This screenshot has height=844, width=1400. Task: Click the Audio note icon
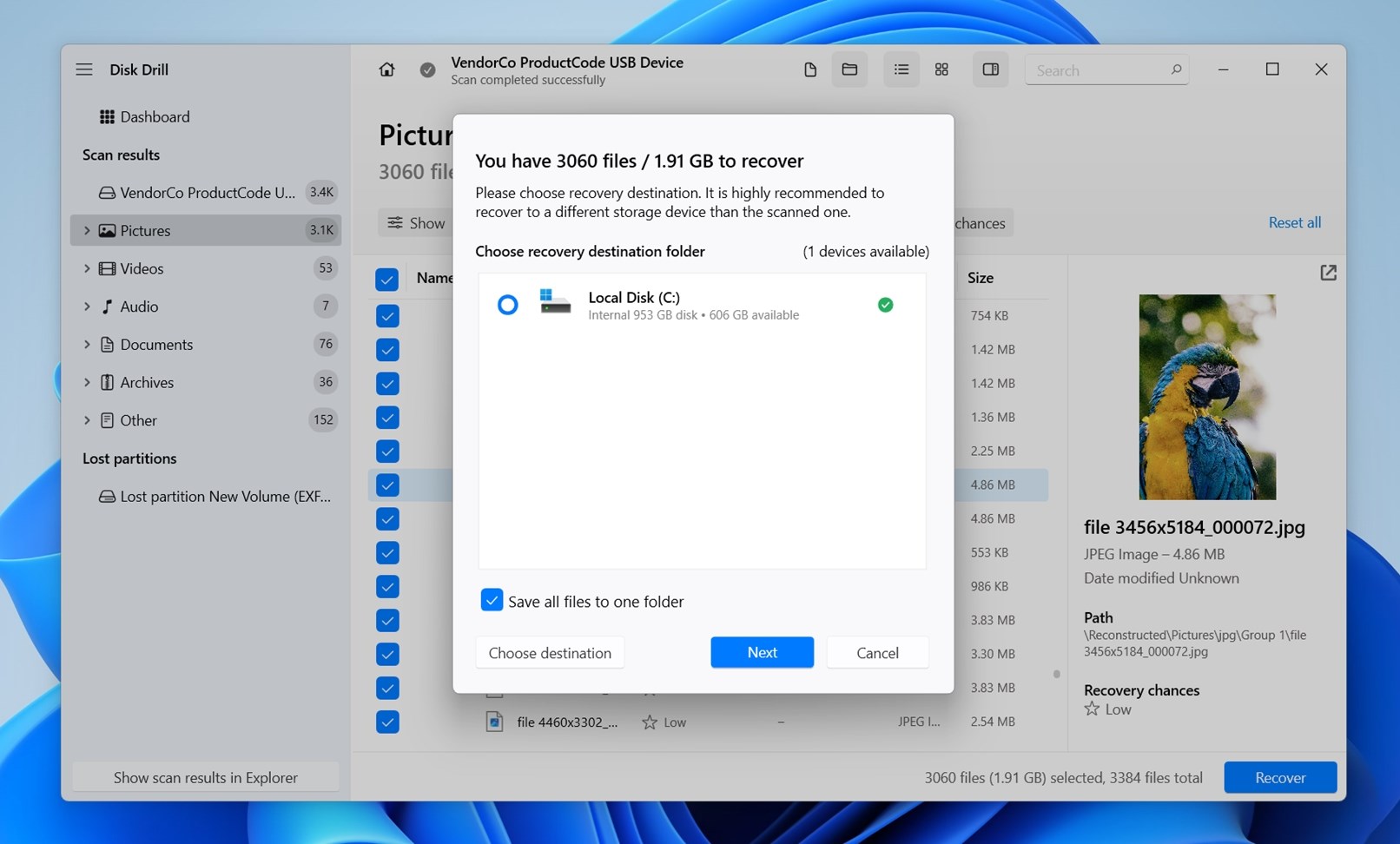coord(107,307)
